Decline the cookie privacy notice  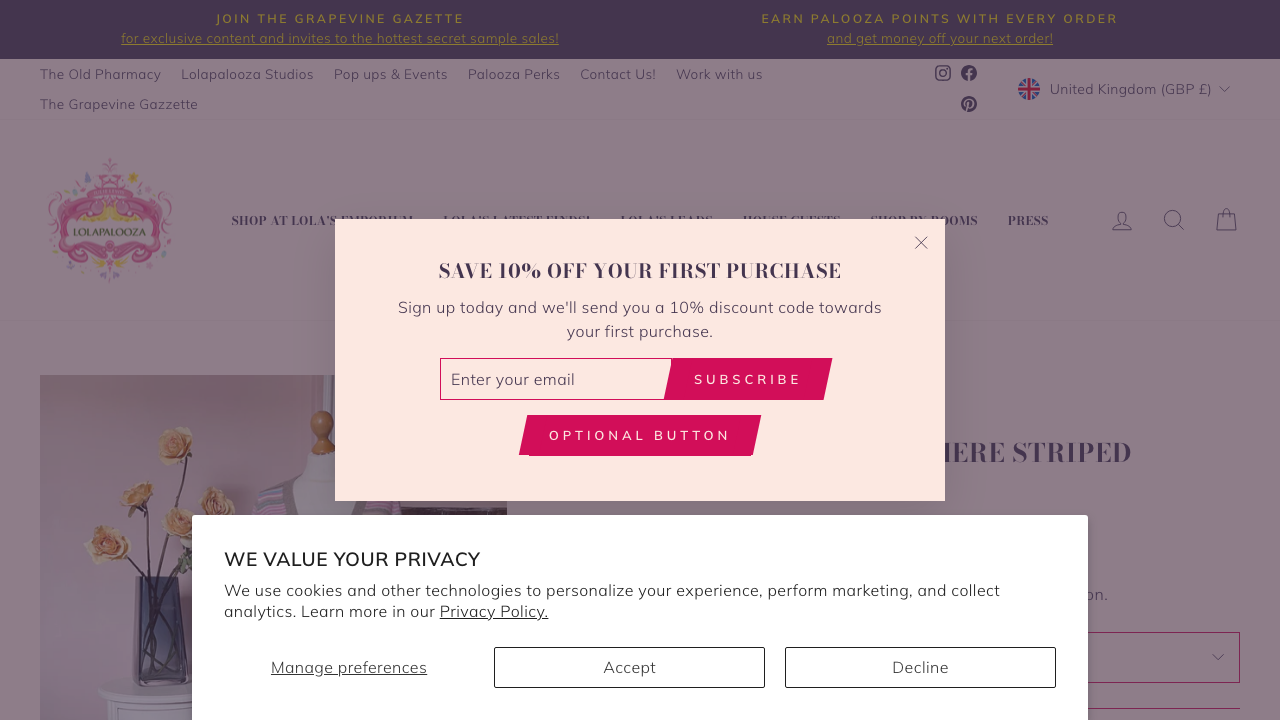click(x=919, y=667)
